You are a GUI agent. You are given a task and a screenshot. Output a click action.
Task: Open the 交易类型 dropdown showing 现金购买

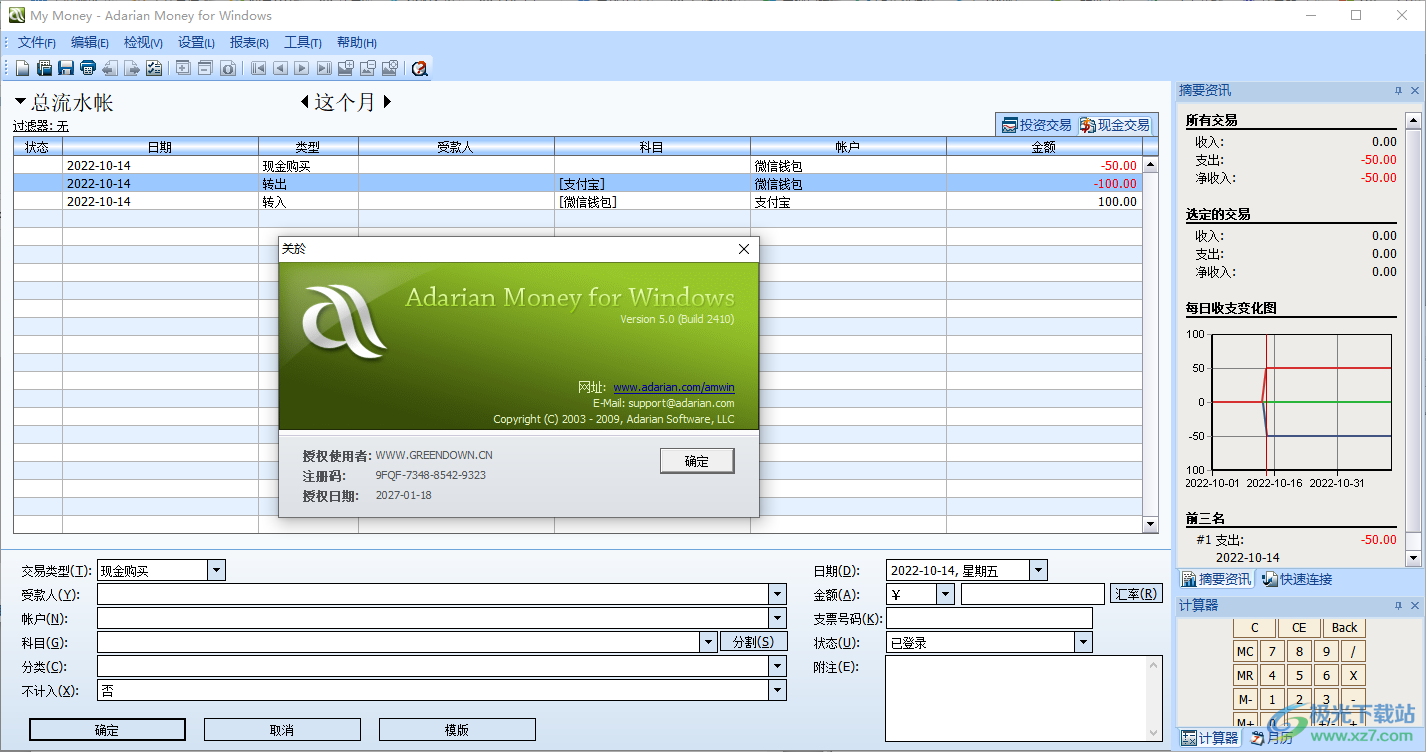pyautogui.click(x=216, y=569)
